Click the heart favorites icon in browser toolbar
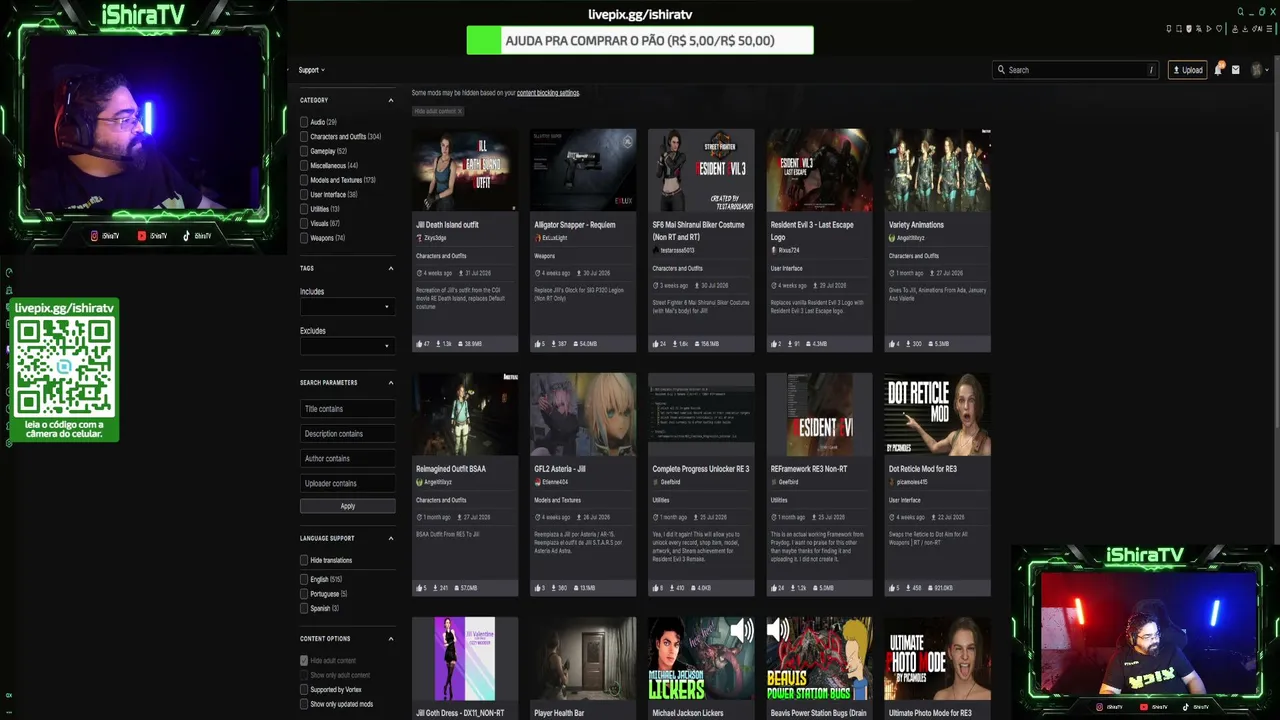 (x=1219, y=29)
